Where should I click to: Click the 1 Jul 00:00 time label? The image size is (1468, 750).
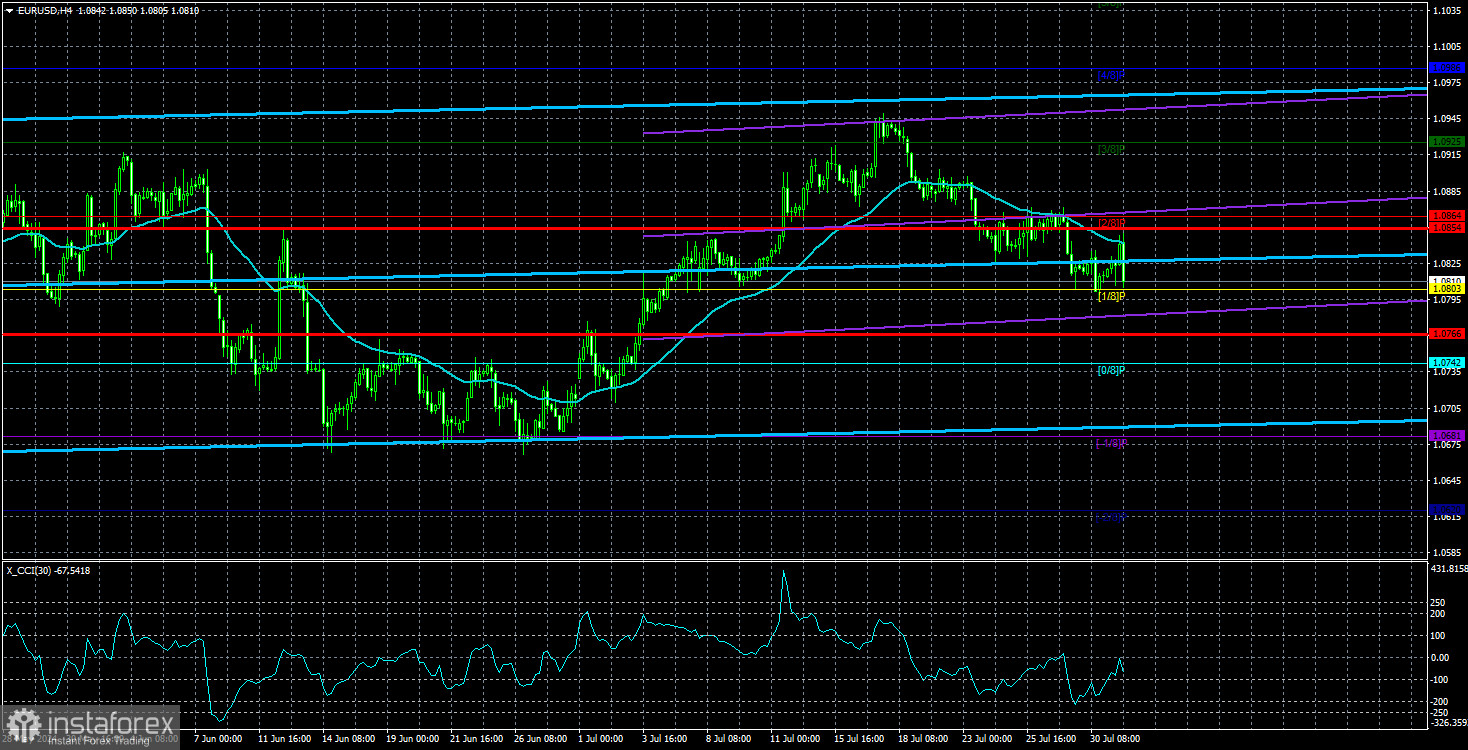pyautogui.click(x=599, y=739)
